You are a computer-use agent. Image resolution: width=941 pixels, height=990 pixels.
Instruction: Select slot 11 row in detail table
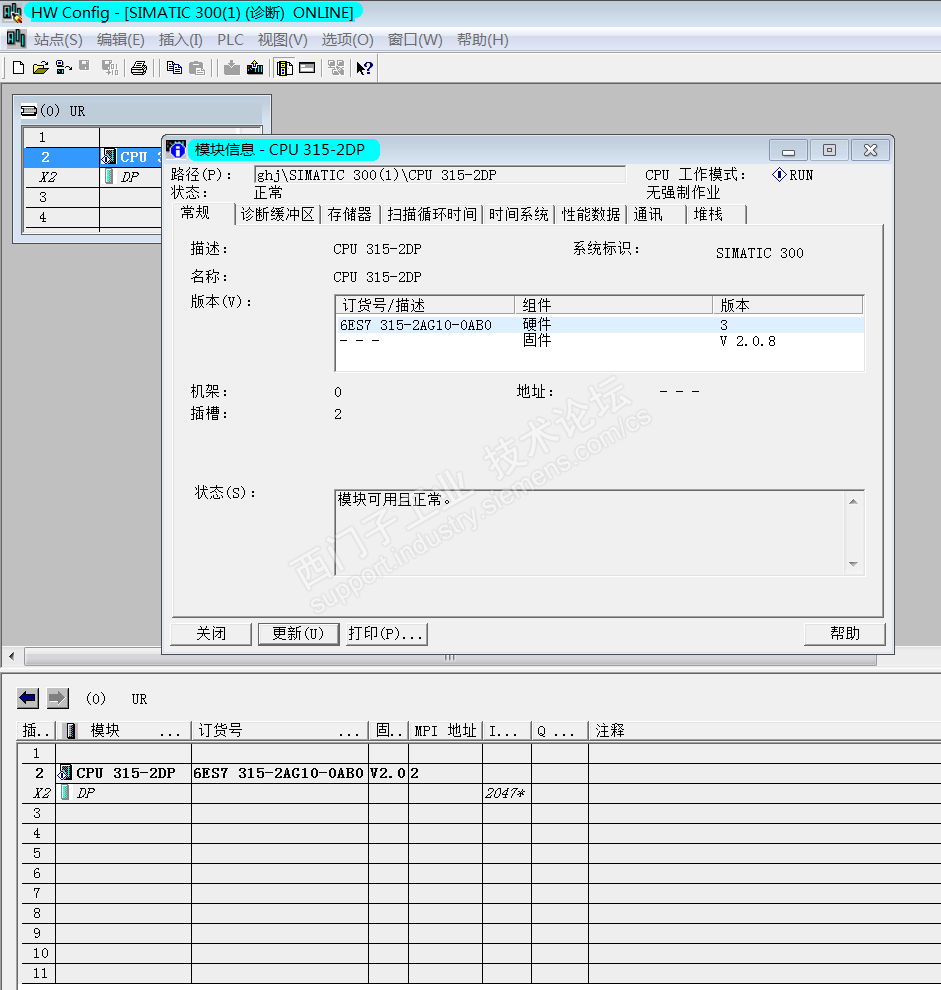pos(479,973)
